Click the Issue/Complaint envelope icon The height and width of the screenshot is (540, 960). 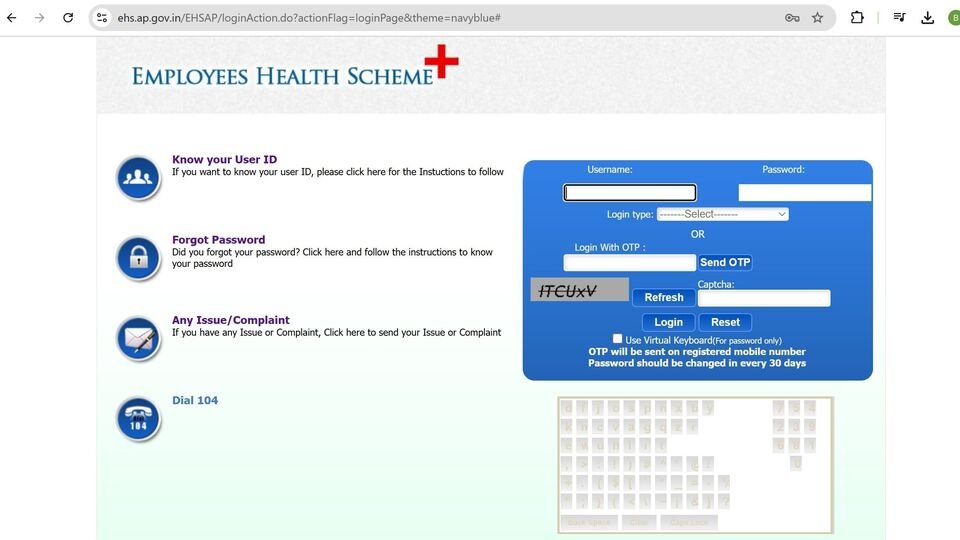(x=138, y=338)
